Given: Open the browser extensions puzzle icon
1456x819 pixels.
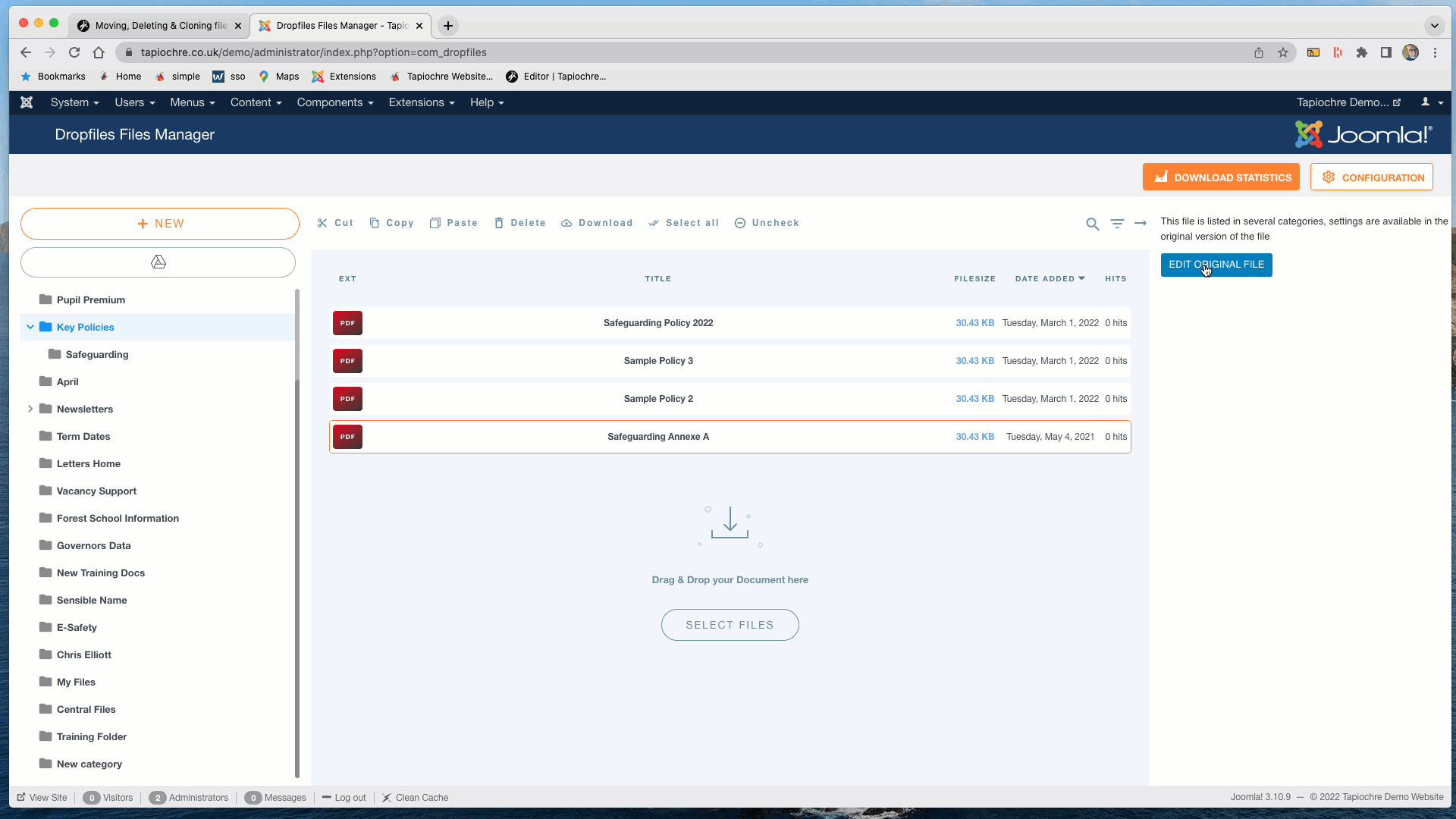Looking at the screenshot, I should [x=1362, y=52].
